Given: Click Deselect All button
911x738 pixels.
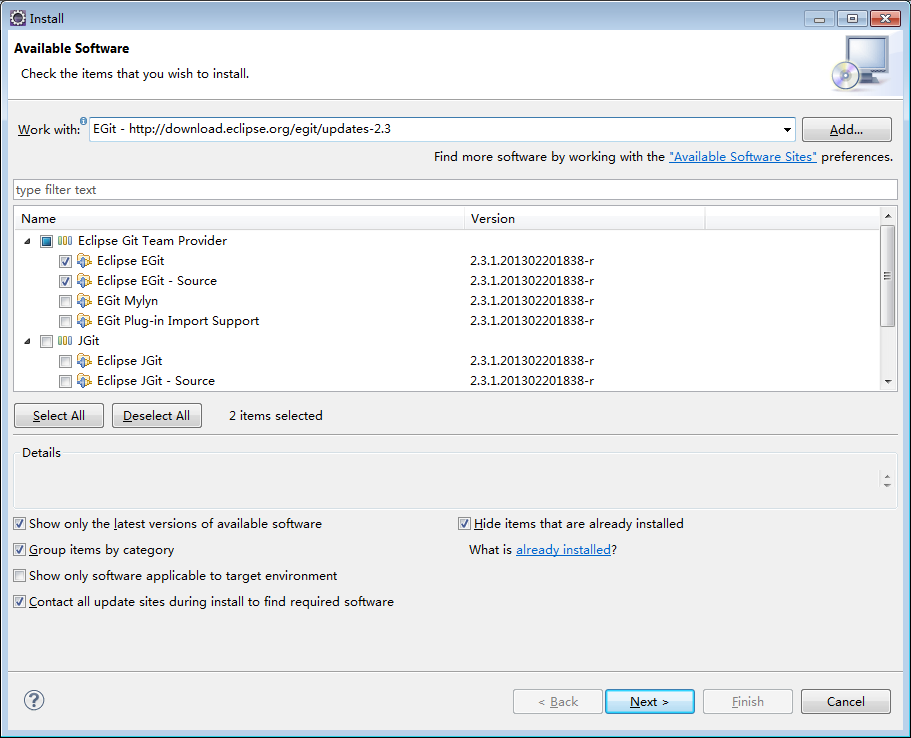Looking at the screenshot, I should pyautogui.click(x=157, y=415).
